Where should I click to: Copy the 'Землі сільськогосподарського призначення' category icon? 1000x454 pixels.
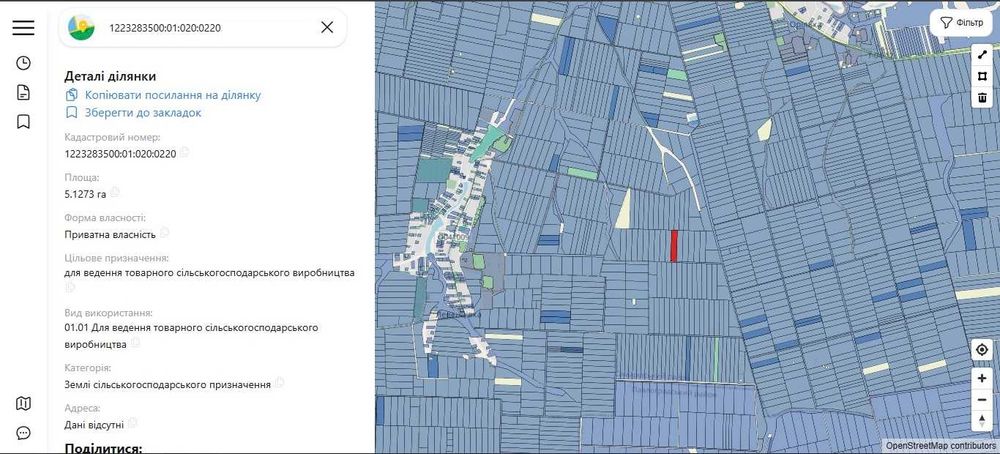[x=279, y=383]
